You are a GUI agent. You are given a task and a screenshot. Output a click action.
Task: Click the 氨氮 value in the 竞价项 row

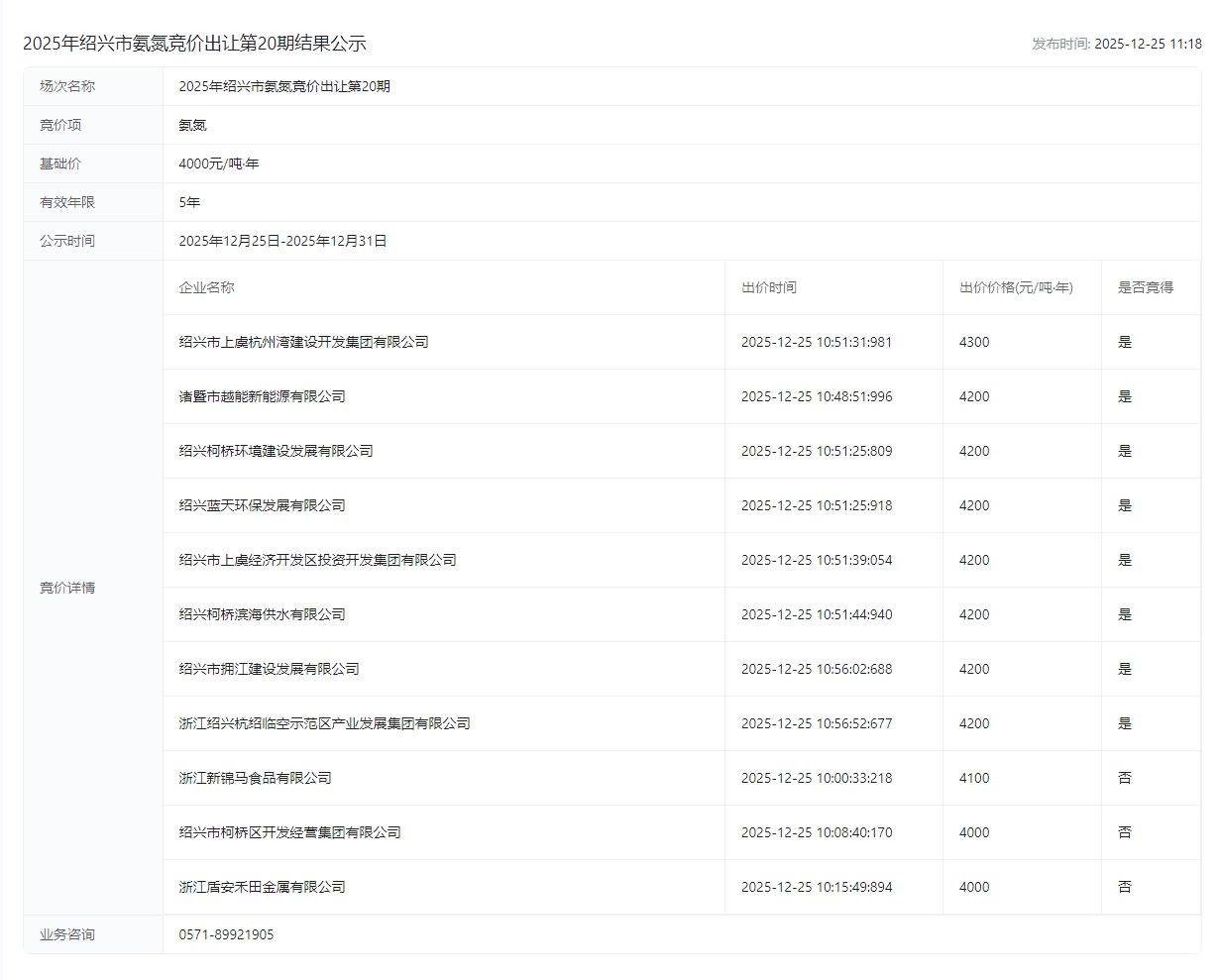[x=192, y=125]
